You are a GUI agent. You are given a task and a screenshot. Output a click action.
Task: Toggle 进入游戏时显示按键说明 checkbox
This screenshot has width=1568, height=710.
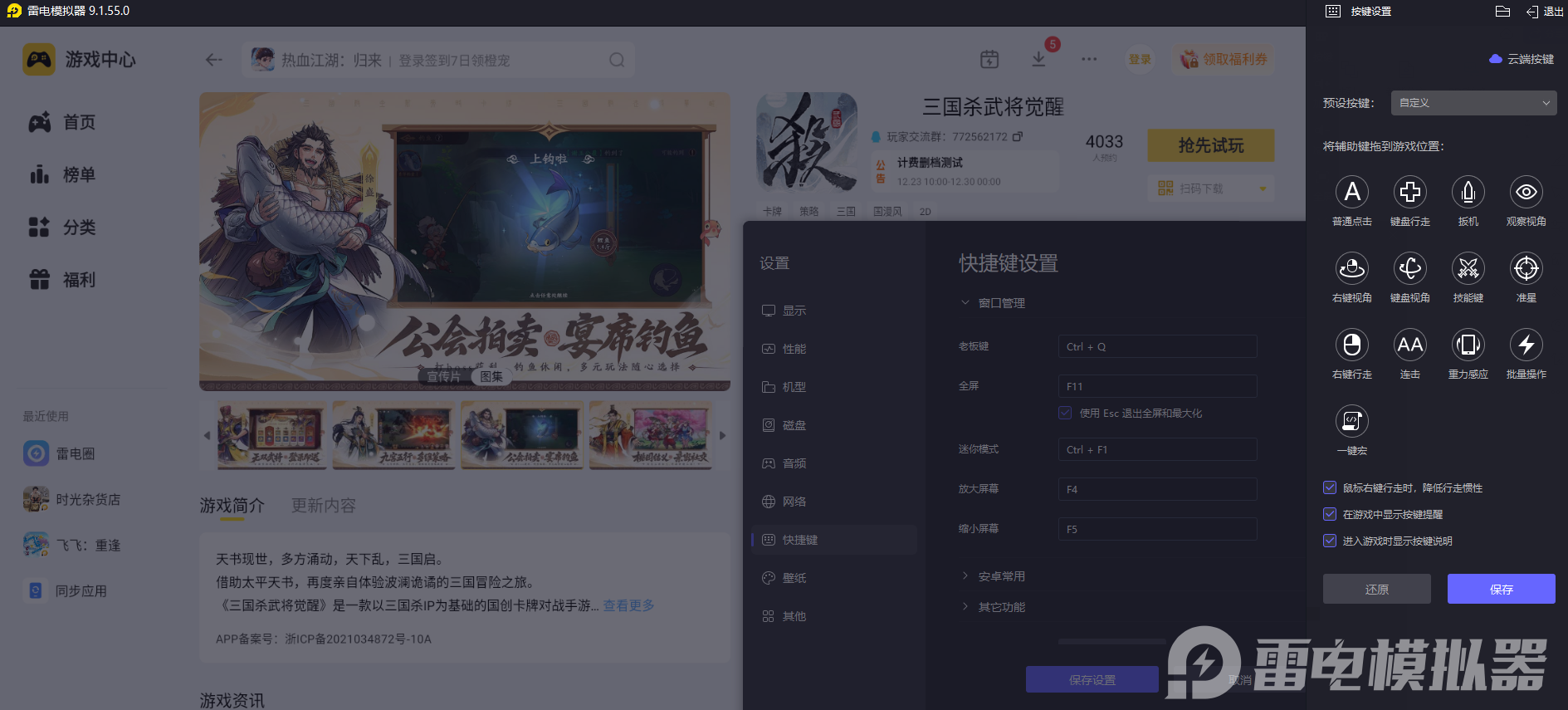pyautogui.click(x=1330, y=541)
